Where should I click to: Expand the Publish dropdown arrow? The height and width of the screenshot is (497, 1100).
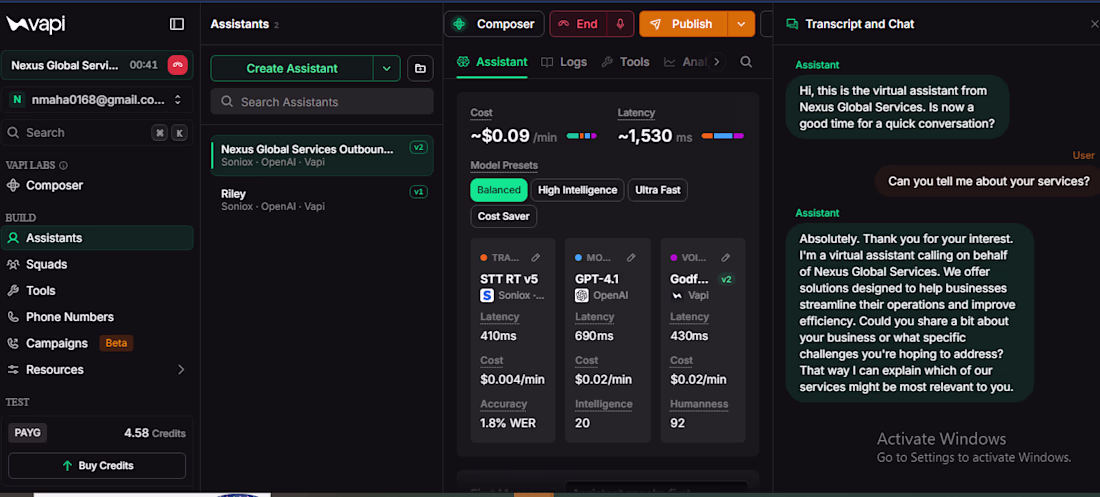(x=742, y=24)
